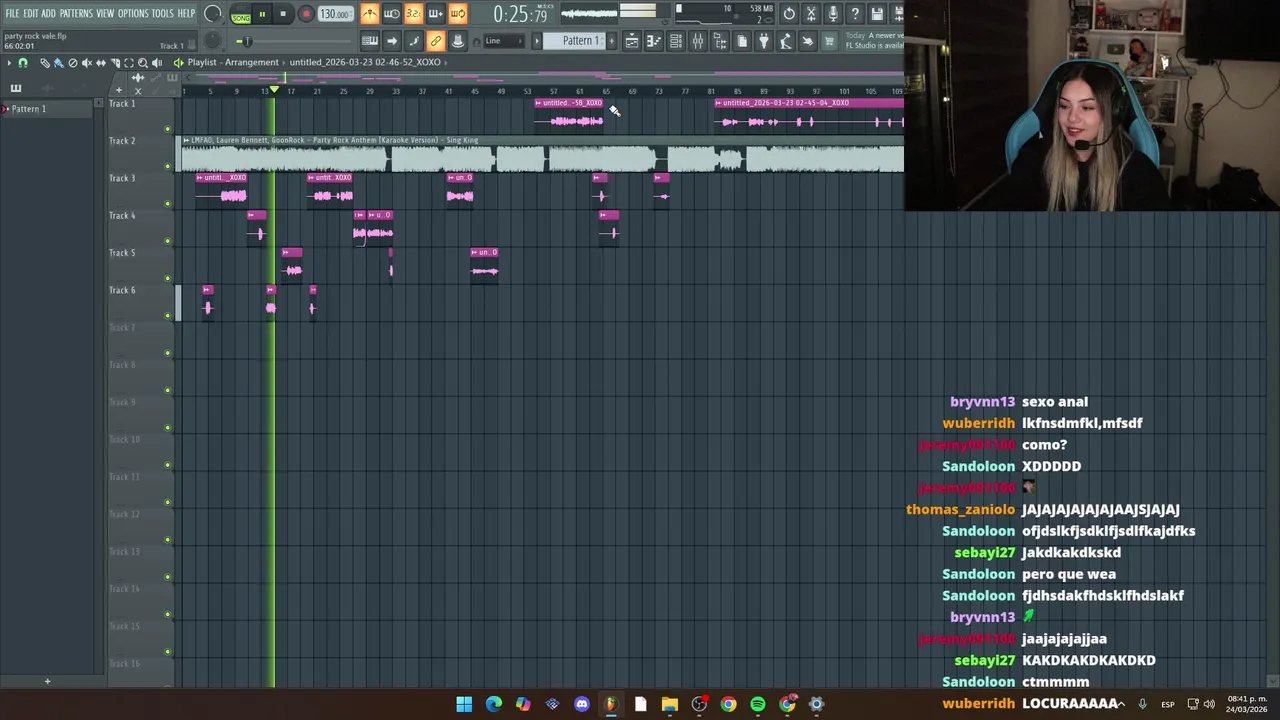The height and width of the screenshot is (720, 1280).
Task: Open the Piano roll view icon
Action: click(654, 41)
